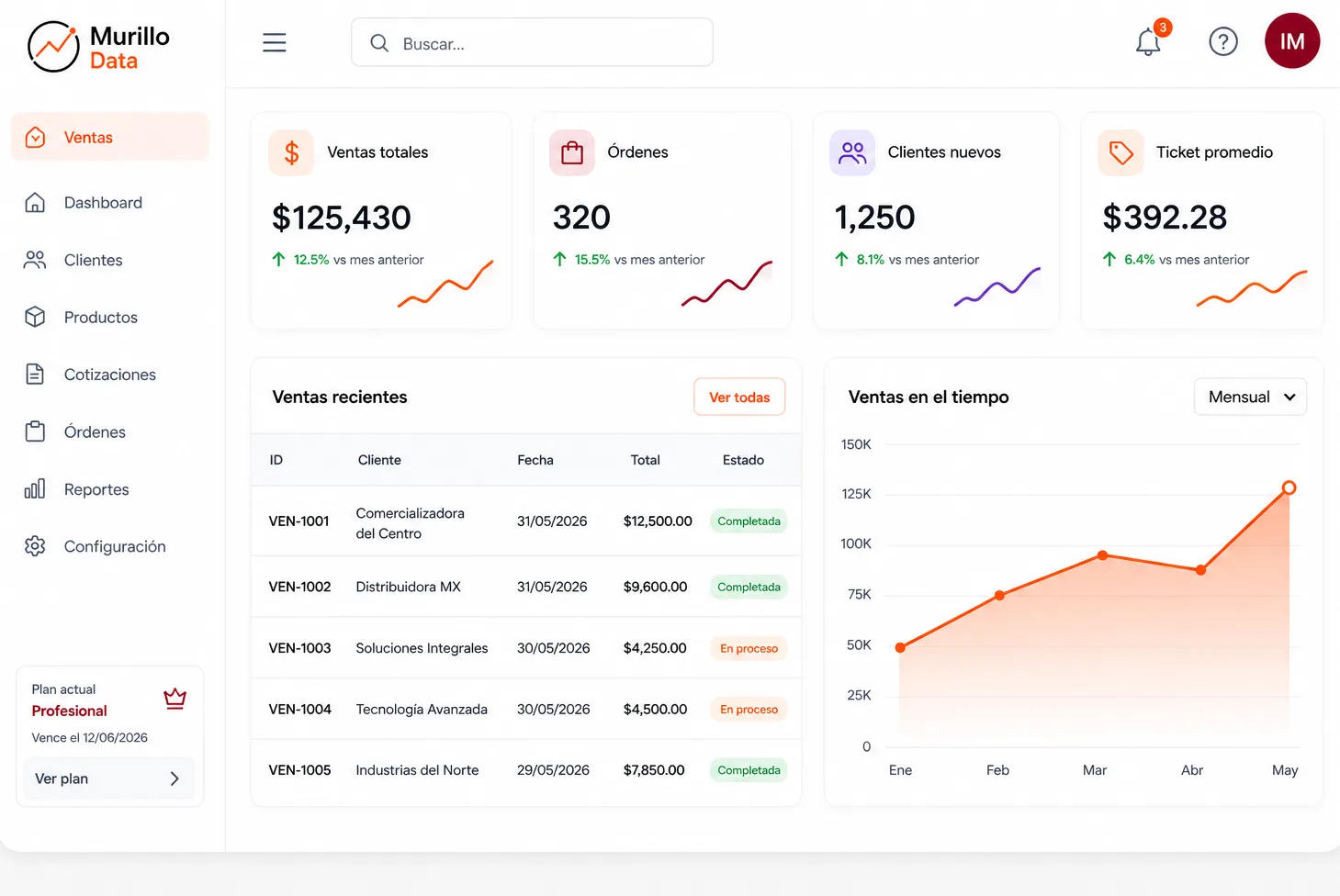
Task: Click the Profesional plan name
Action: point(69,711)
